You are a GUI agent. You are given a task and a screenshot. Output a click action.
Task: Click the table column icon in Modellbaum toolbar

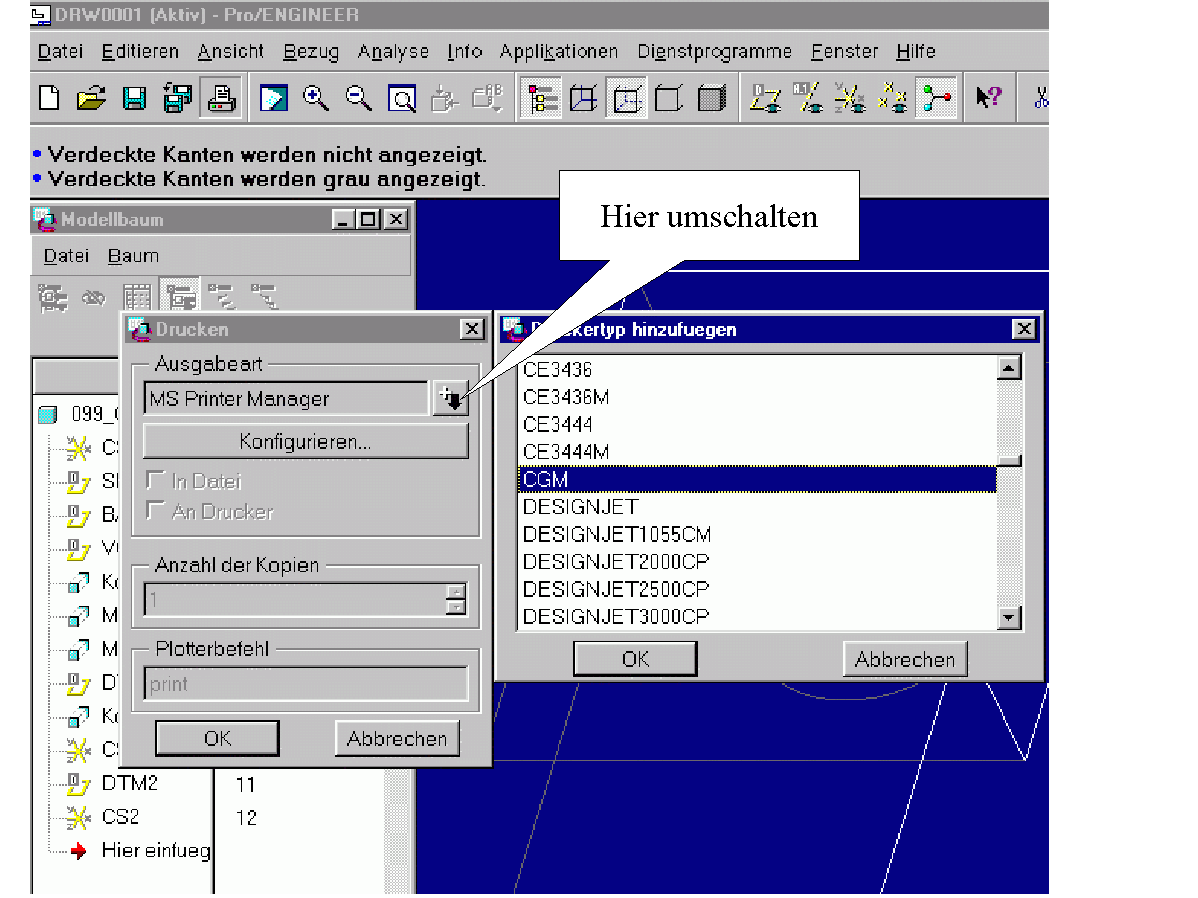click(137, 297)
